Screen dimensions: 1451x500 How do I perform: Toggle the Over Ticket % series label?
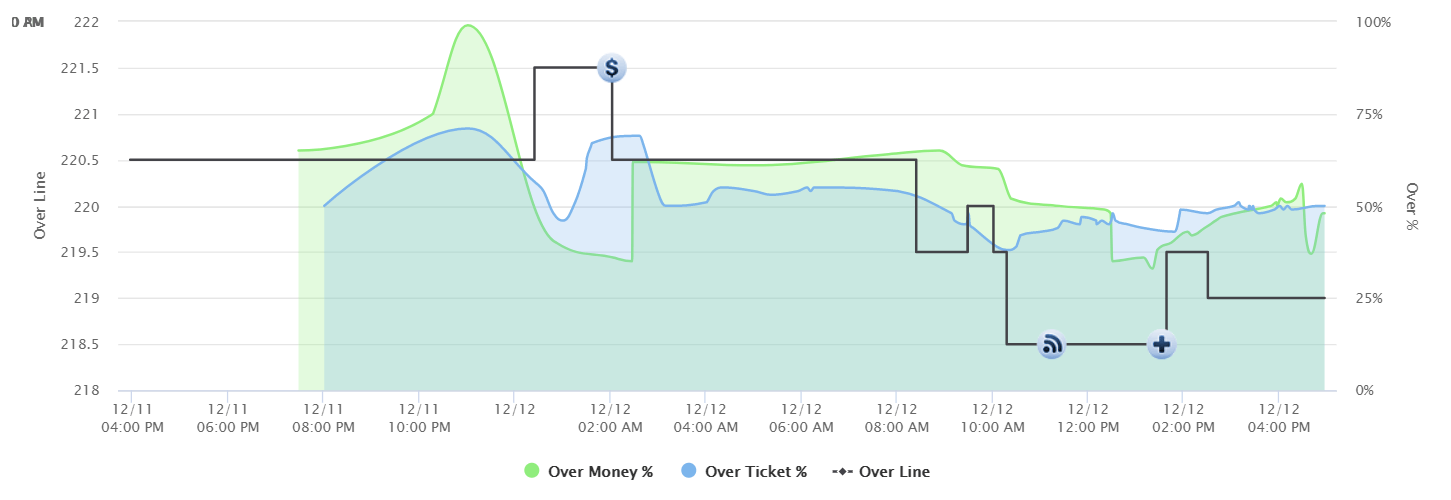755,472
